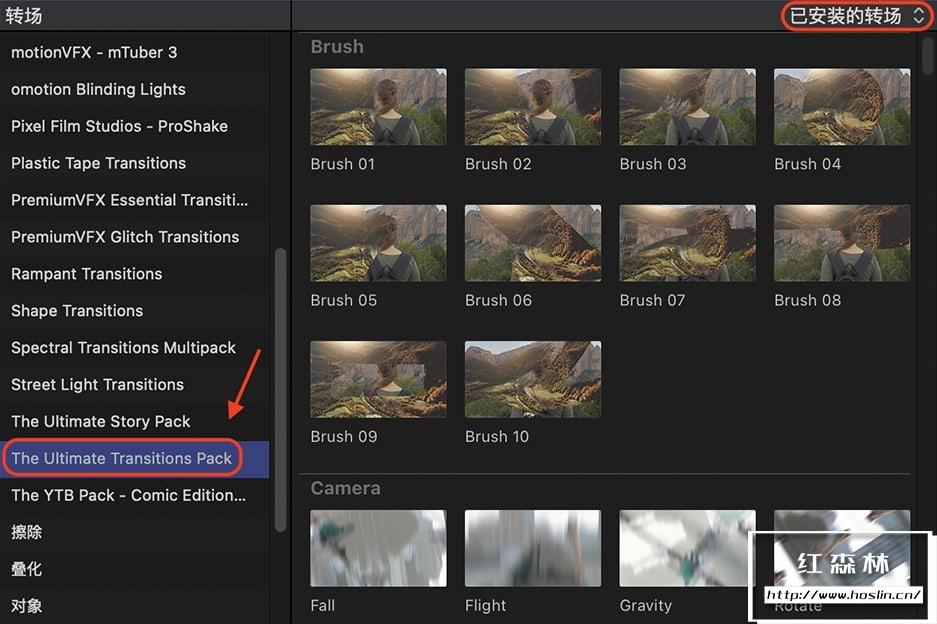
Task: Open the 已安装的转场 dropdown
Action: point(857,16)
